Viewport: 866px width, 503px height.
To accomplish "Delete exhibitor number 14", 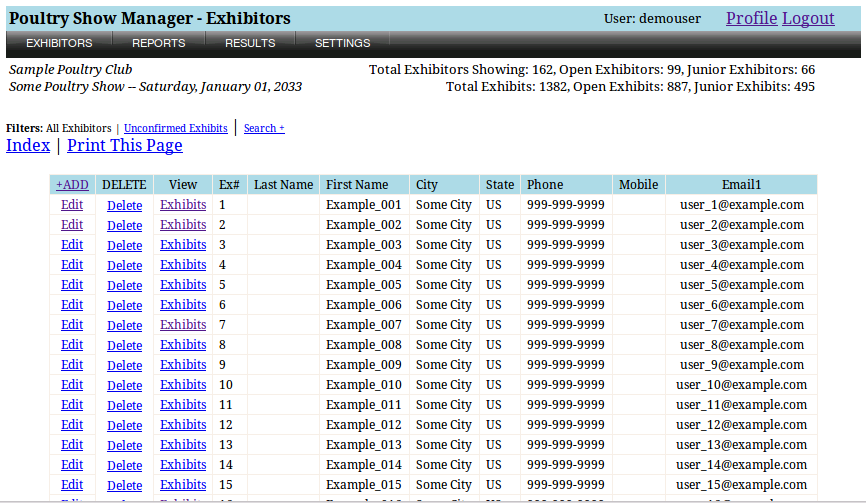I will pos(125,465).
